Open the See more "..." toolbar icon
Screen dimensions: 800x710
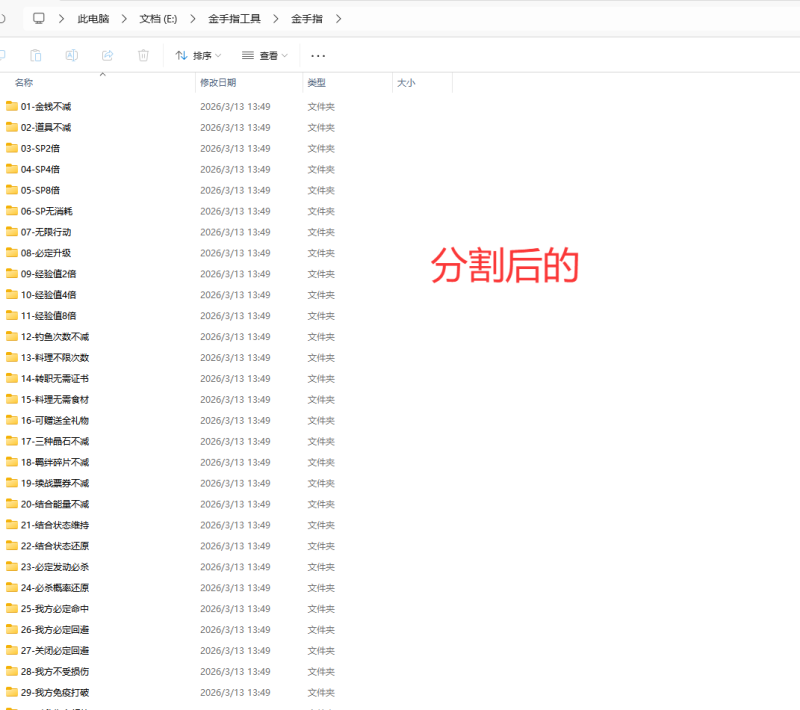coord(318,55)
